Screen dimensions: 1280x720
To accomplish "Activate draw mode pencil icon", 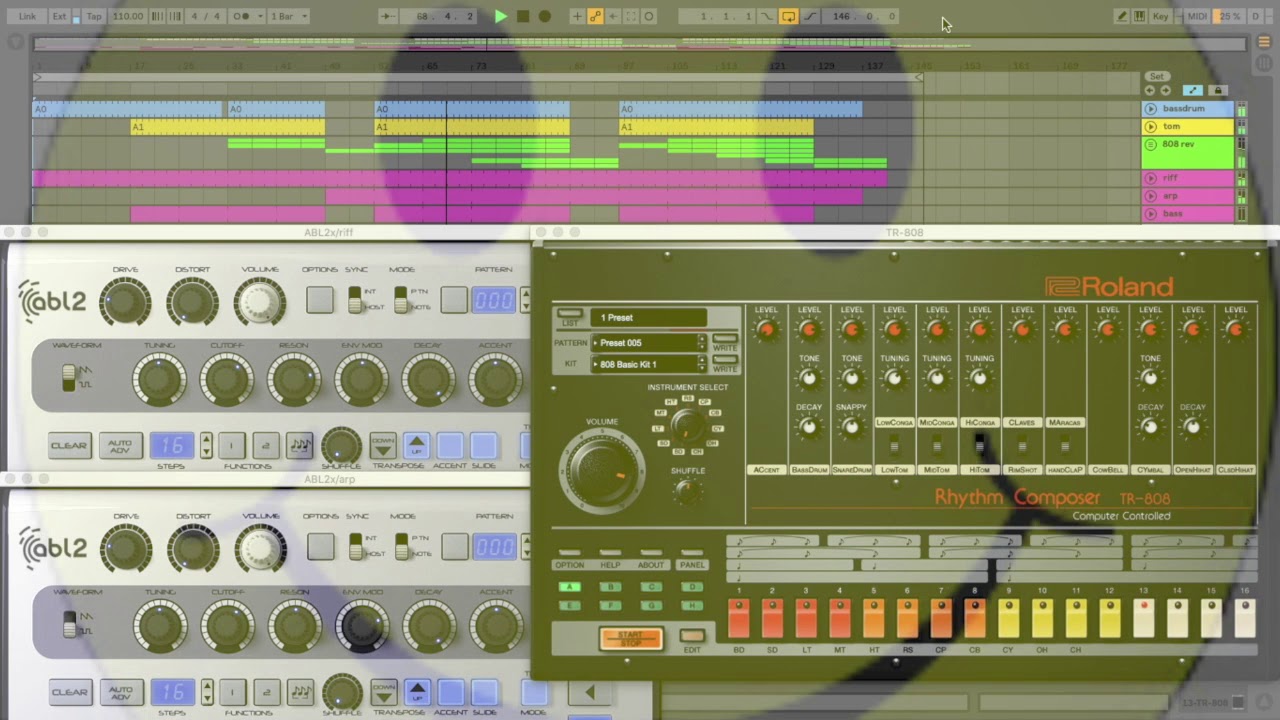I will 1122,16.
